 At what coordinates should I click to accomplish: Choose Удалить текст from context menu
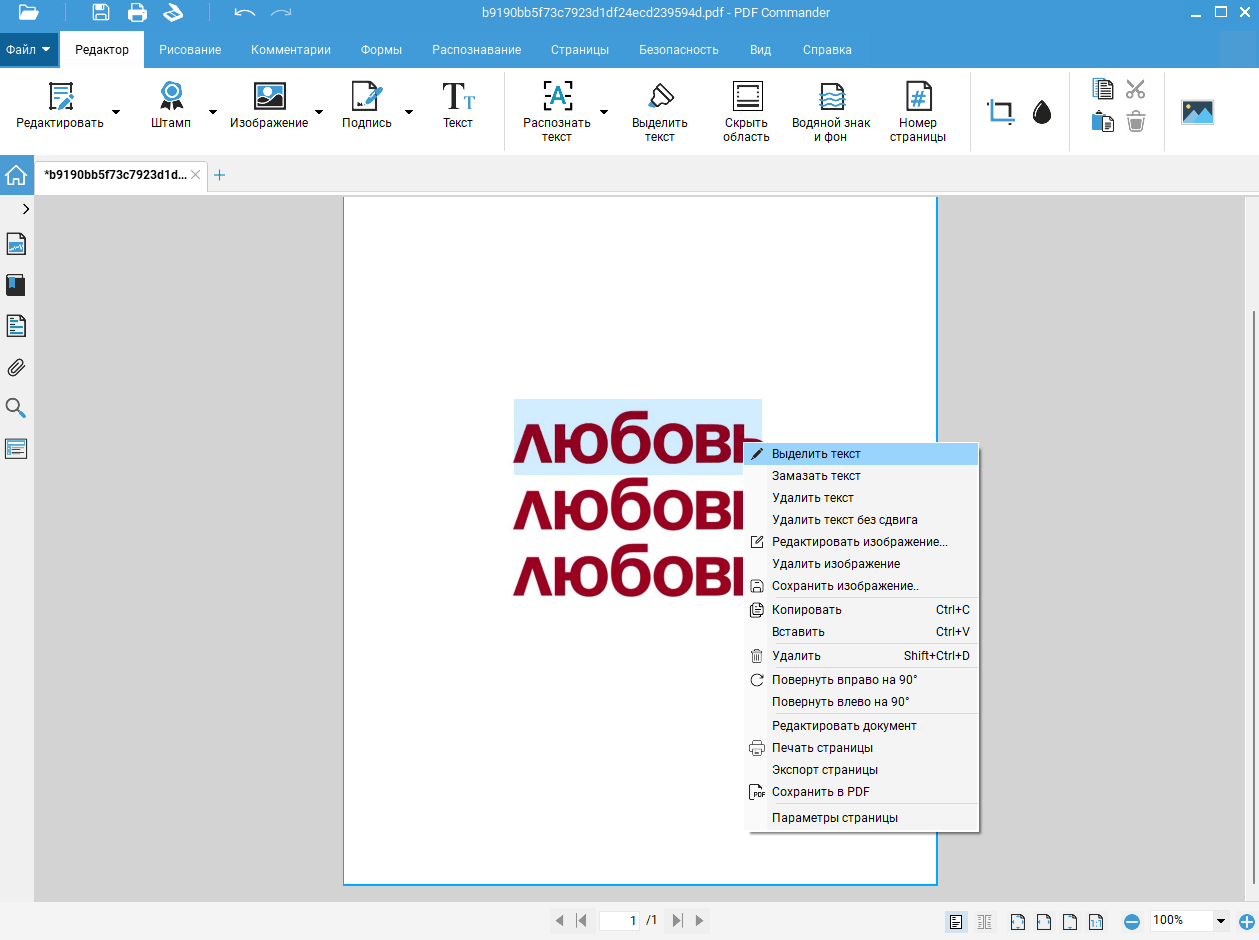coord(861,498)
